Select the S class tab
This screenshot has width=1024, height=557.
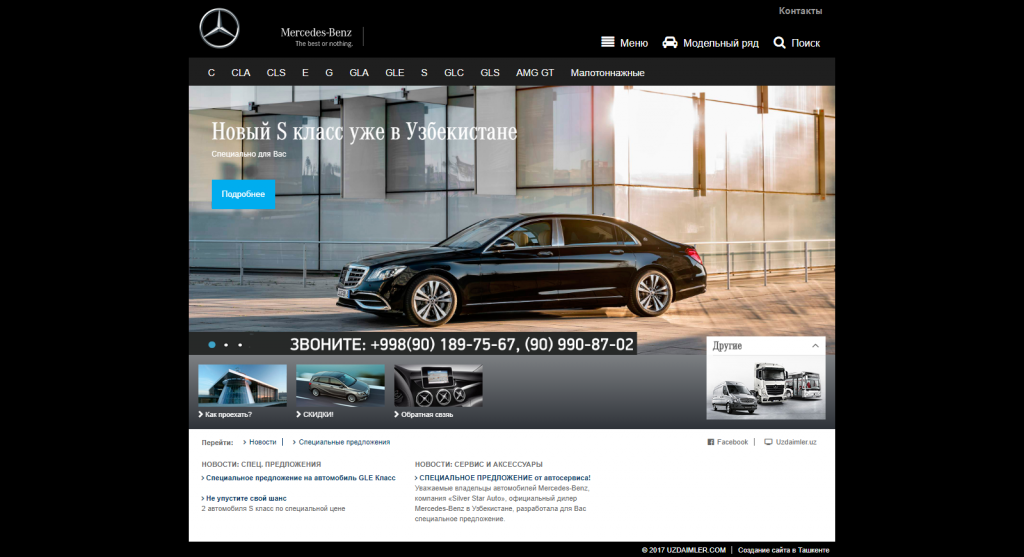click(x=424, y=72)
